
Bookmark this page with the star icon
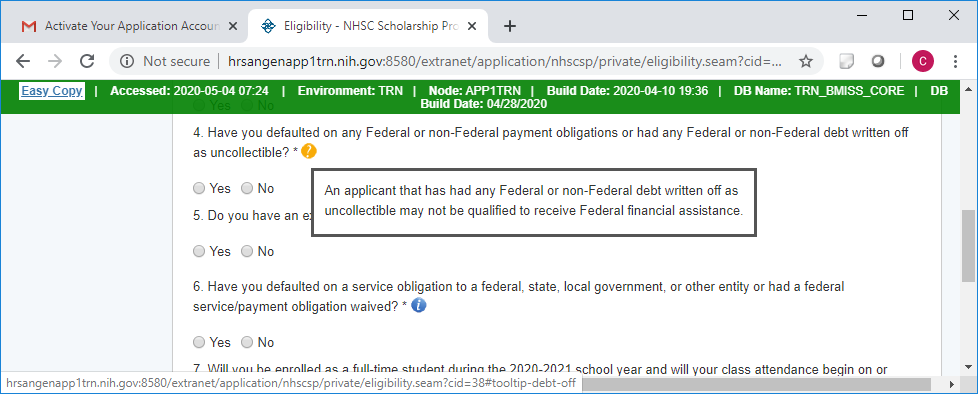coord(806,61)
